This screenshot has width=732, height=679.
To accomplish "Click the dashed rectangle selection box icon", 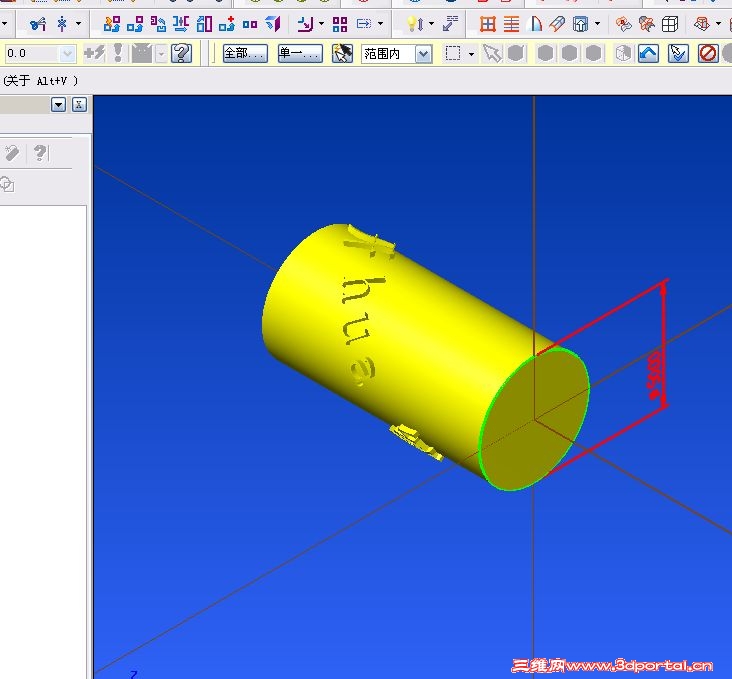I will (x=453, y=54).
